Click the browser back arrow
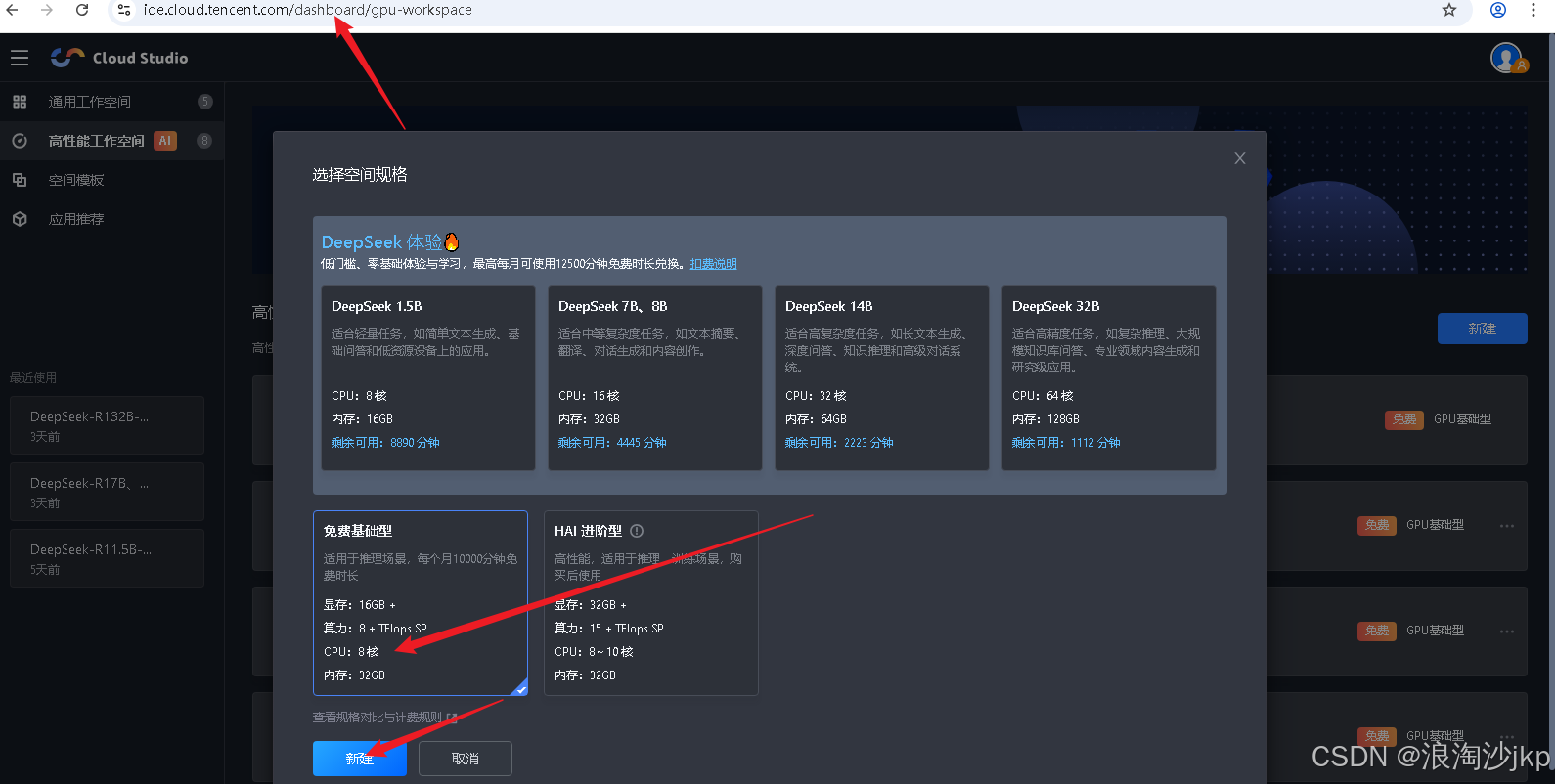 pyautogui.click(x=13, y=10)
